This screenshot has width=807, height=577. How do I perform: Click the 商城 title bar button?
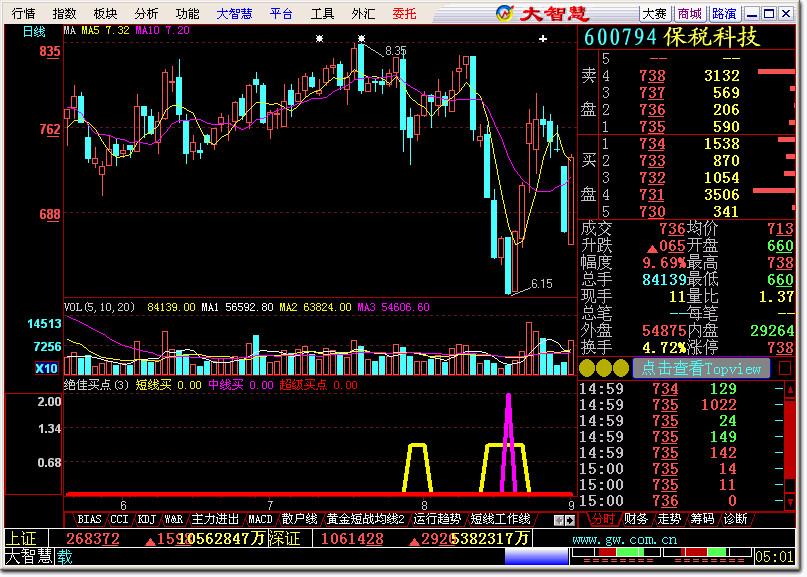(x=690, y=14)
